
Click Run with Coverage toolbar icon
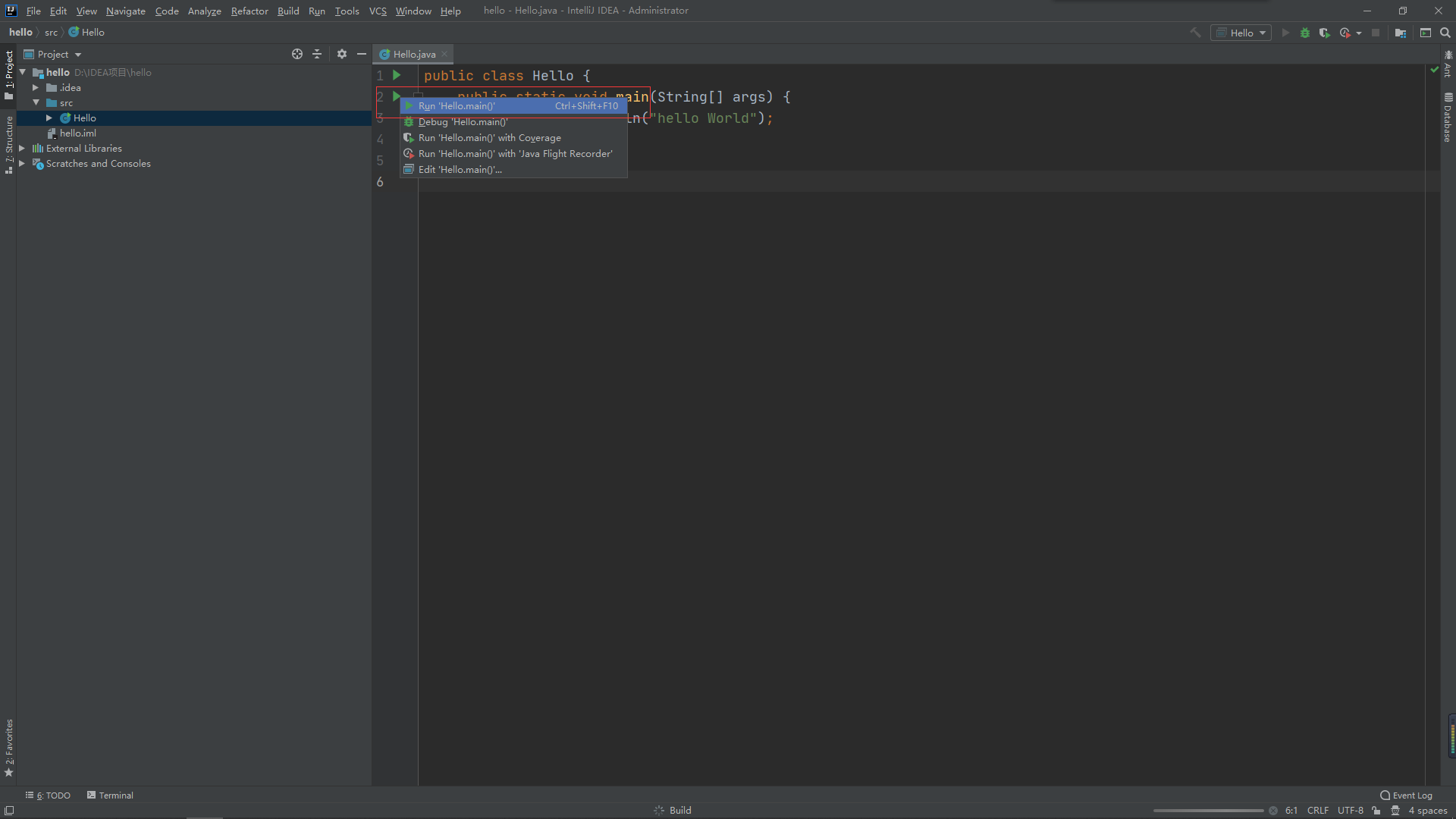click(1324, 33)
